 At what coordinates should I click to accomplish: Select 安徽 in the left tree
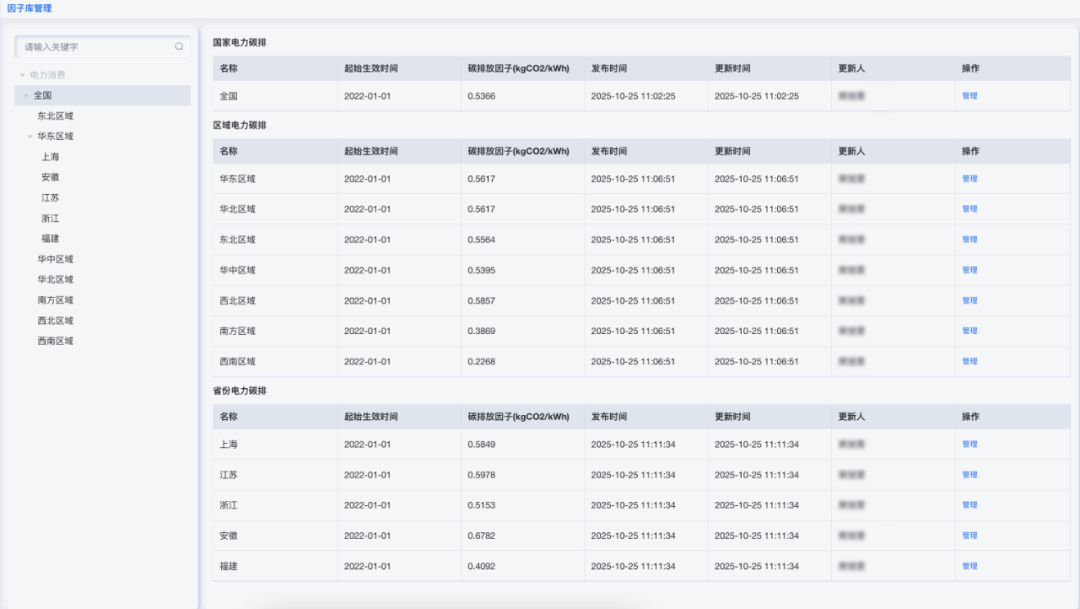click(50, 177)
